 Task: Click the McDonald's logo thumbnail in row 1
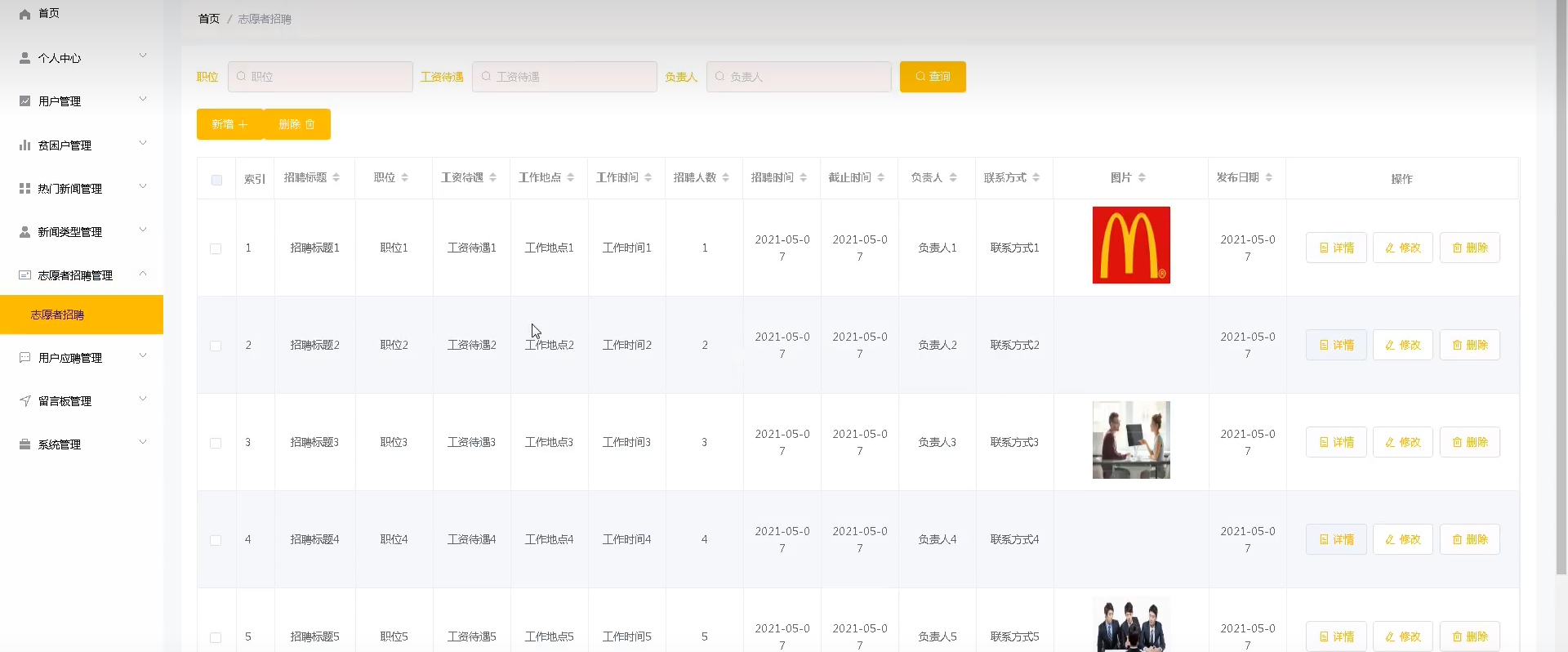click(x=1131, y=245)
